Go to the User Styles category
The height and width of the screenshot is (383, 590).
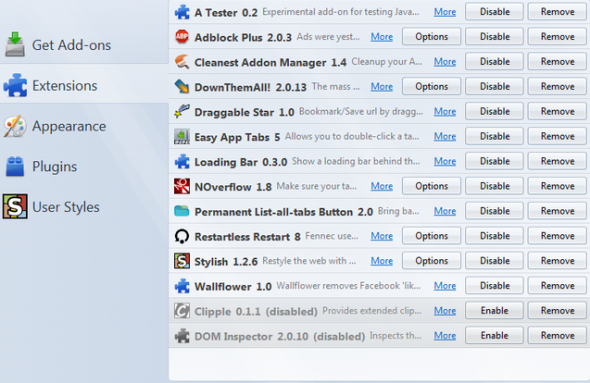[84, 207]
